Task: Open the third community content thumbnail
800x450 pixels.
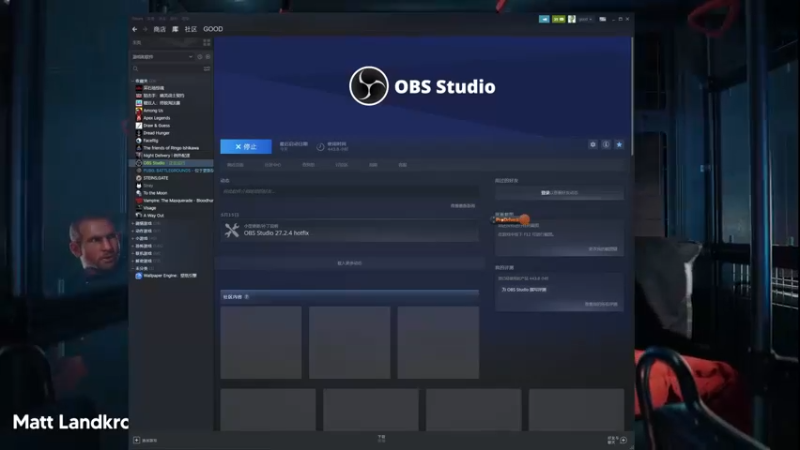Action: 438,342
